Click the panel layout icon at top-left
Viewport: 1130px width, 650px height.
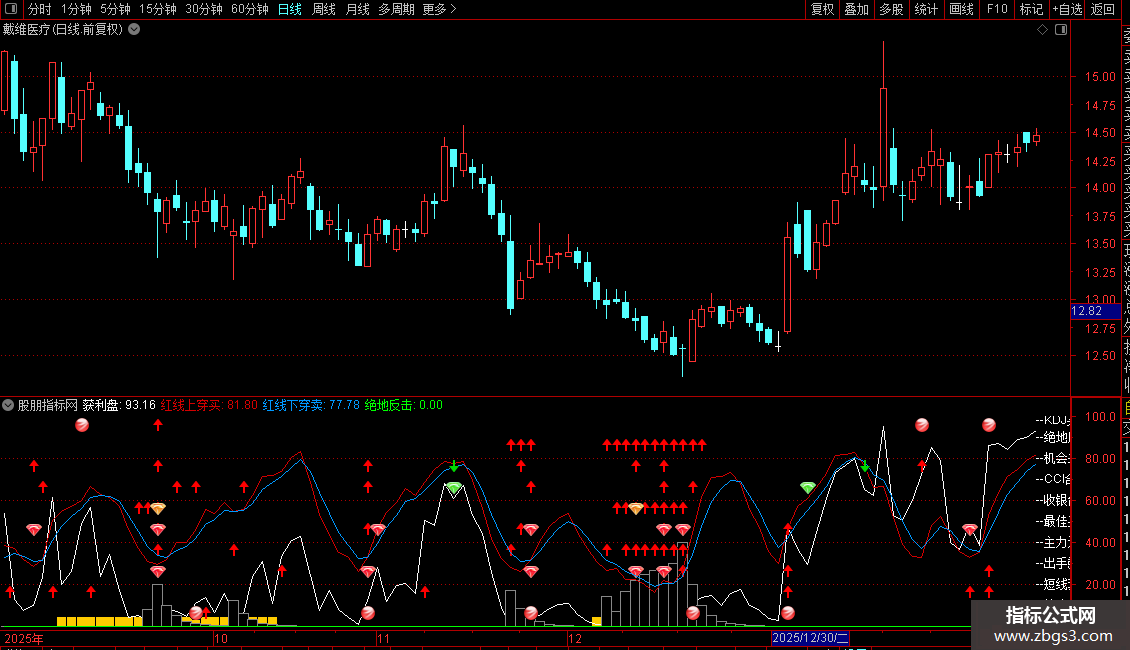[x=11, y=9]
